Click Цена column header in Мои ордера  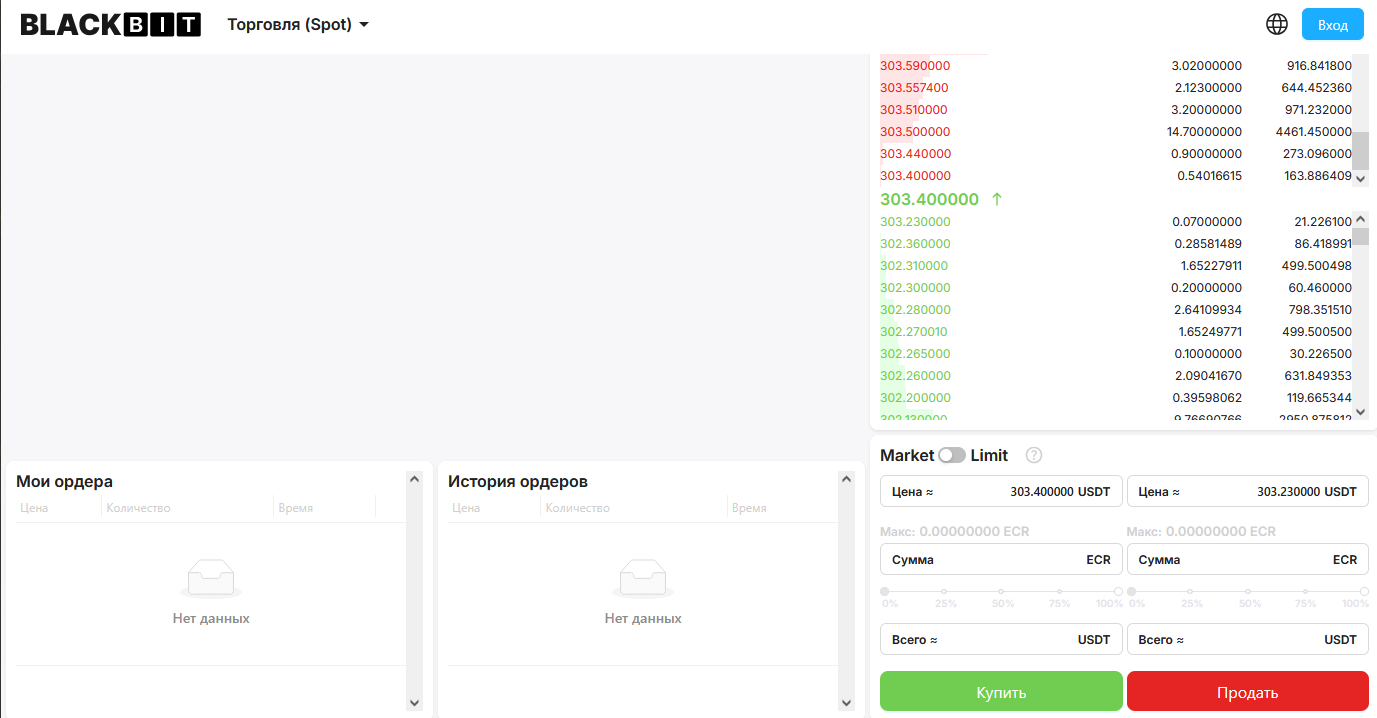[x=34, y=508]
